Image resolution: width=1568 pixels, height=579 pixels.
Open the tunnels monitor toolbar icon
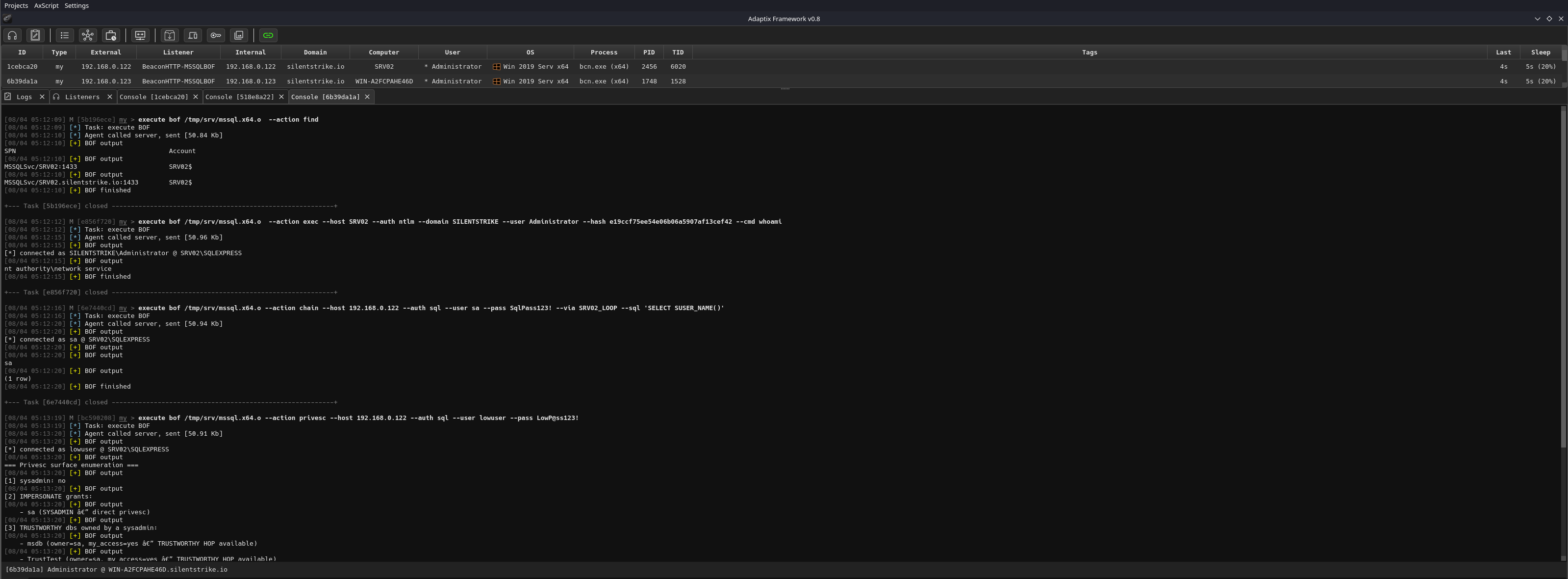click(x=140, y=35)
